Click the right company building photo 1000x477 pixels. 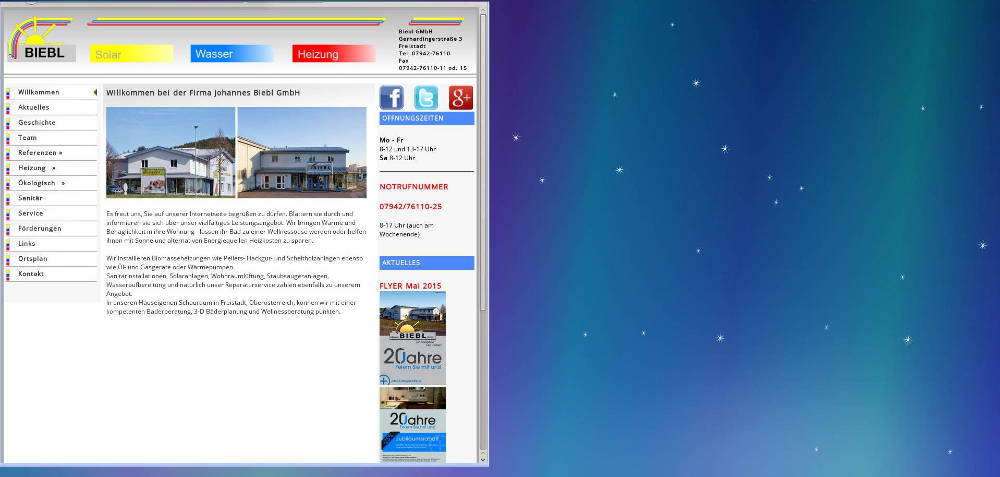302,152
